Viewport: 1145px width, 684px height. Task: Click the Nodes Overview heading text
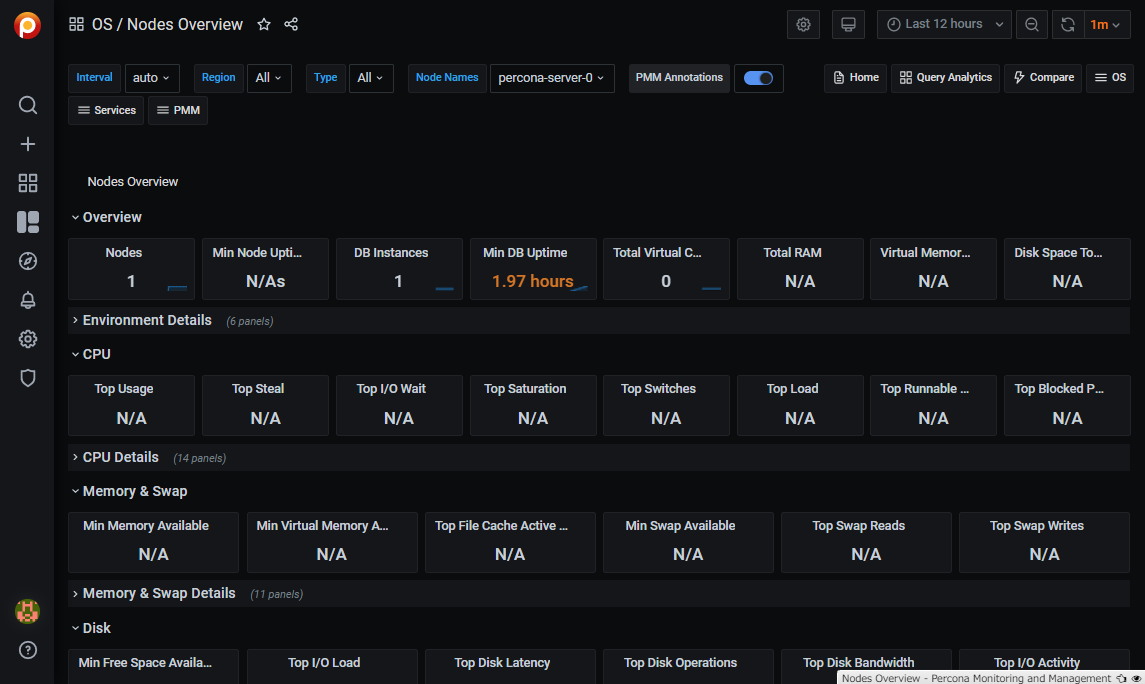point(132,182)
